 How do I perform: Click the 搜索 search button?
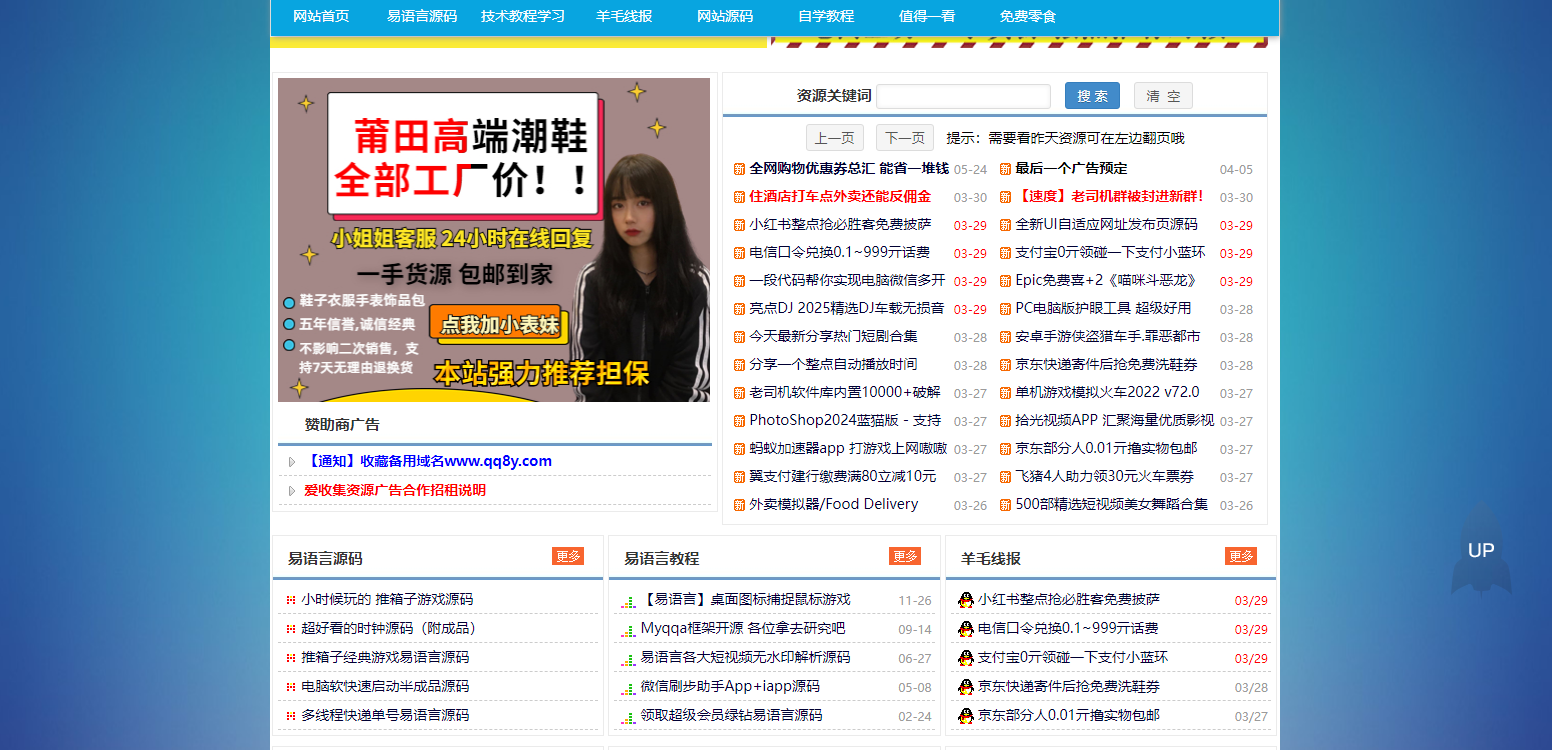point(1091,95)
